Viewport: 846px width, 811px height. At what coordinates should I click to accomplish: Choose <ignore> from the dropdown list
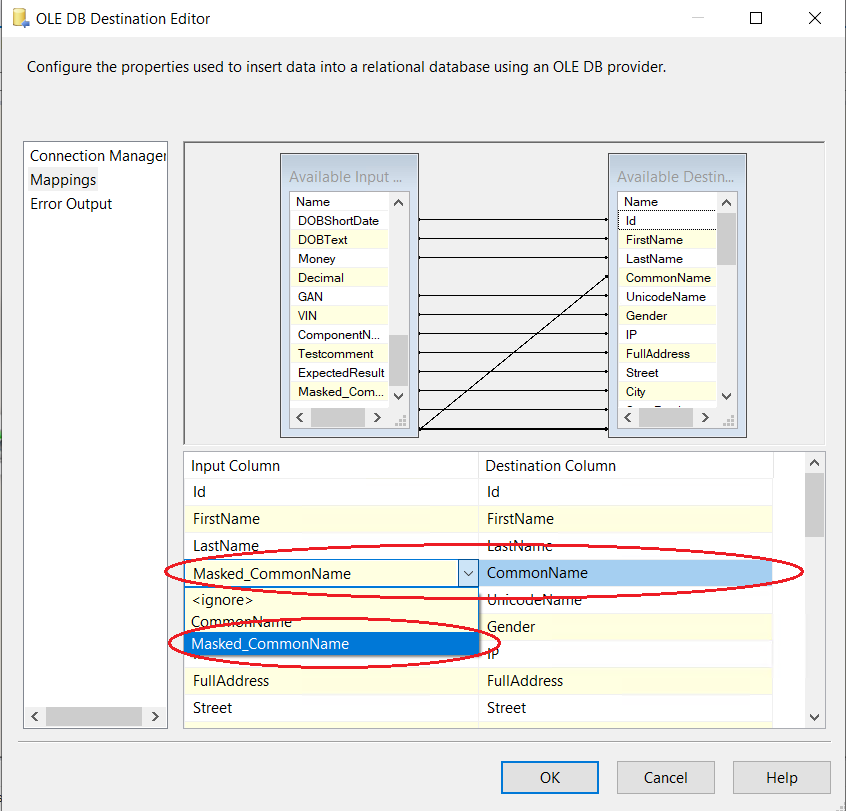[x=222, y=600]
